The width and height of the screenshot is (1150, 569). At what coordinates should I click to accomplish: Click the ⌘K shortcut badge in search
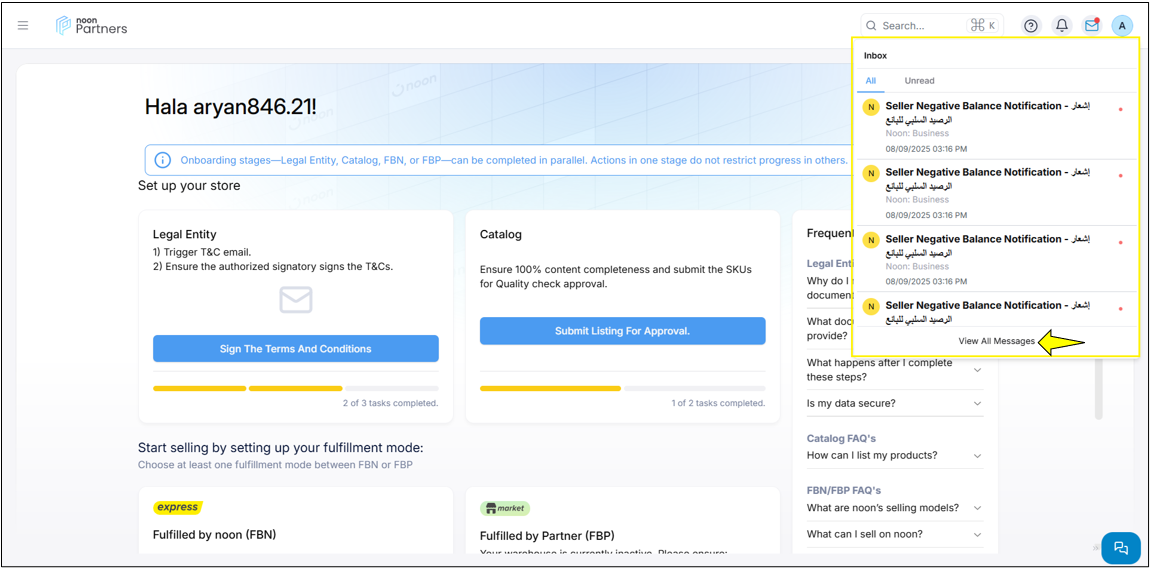(x=982, y=26)
